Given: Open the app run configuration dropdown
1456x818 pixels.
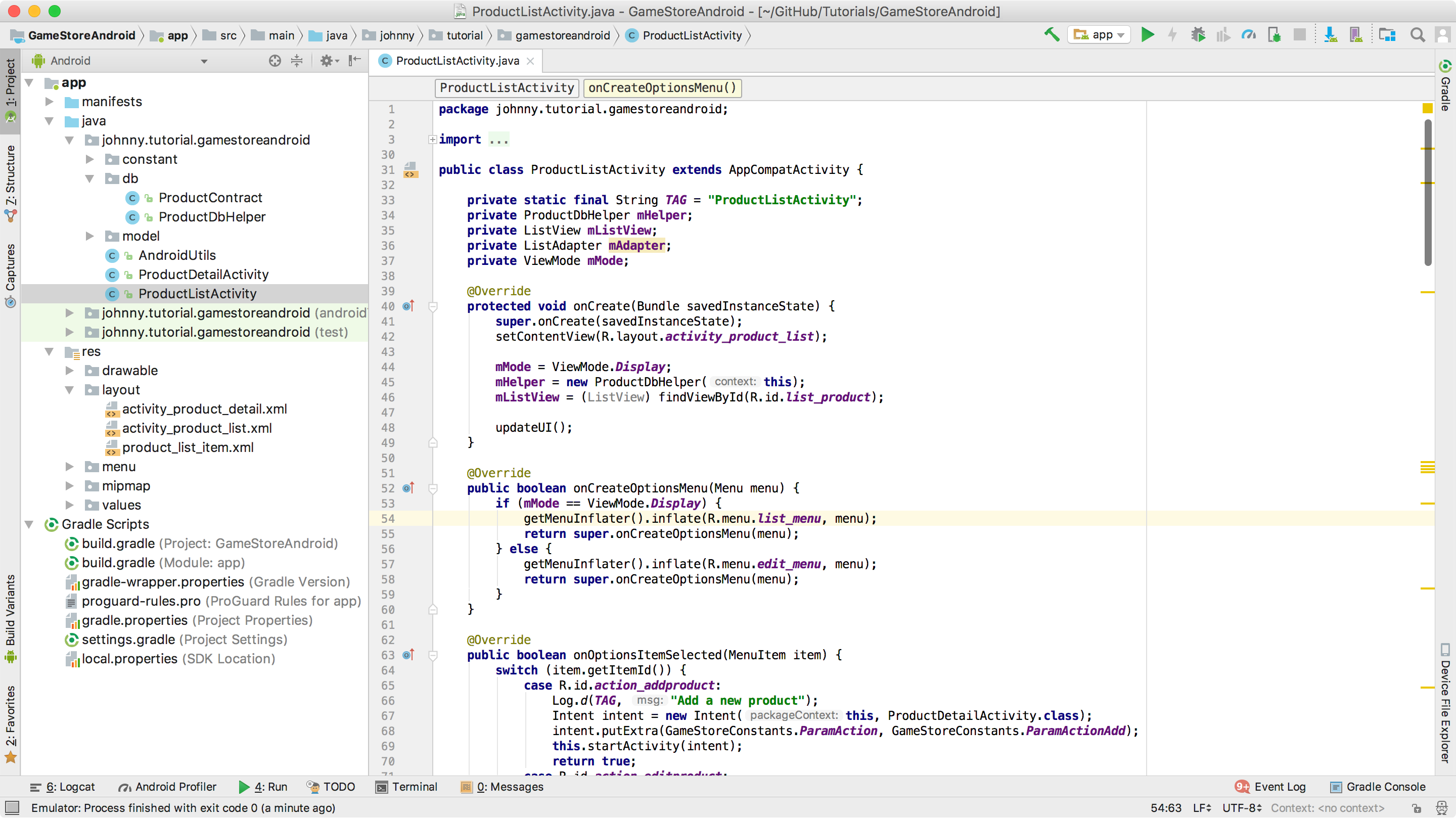Looking at the screenshot, I should (x=1099, y=35).
